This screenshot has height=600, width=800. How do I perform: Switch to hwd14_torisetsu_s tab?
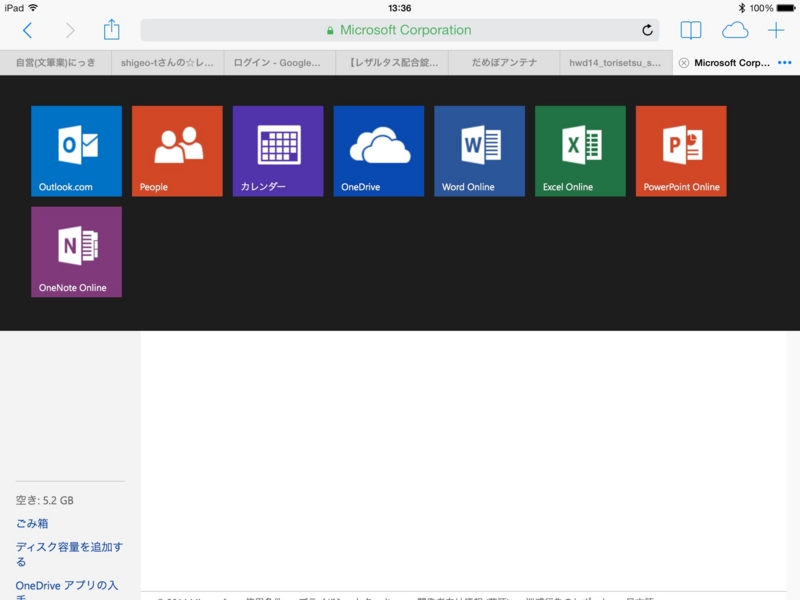[616, 63]
